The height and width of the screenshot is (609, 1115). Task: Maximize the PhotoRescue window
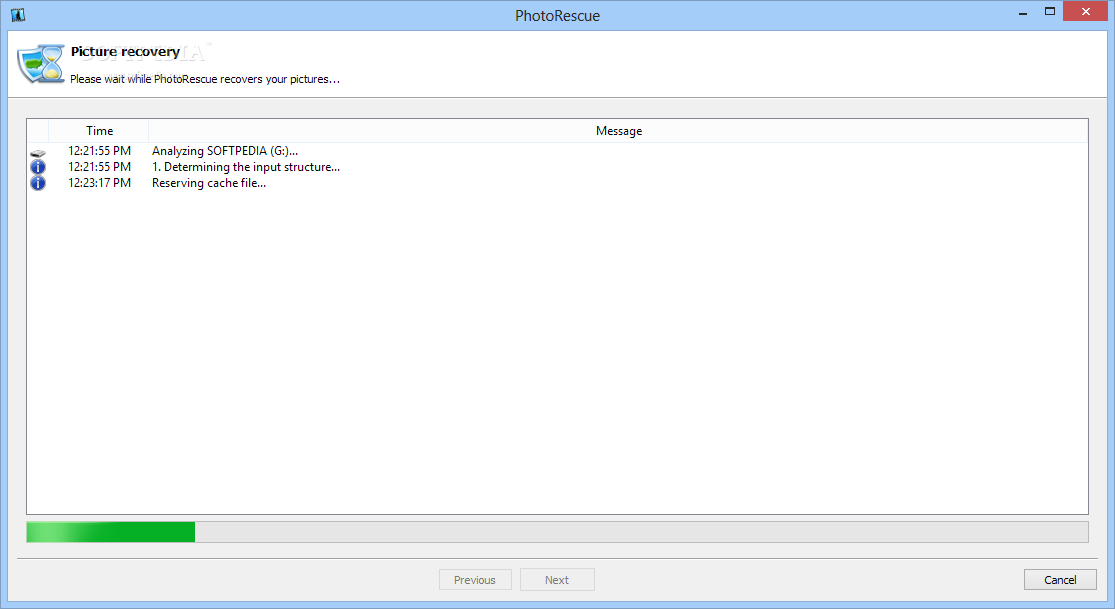1050,11
